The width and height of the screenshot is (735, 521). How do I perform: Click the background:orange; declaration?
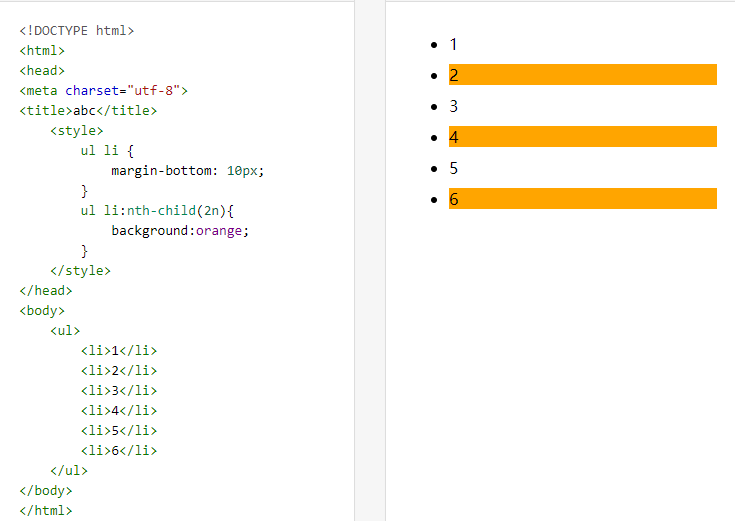click(180, 231)
